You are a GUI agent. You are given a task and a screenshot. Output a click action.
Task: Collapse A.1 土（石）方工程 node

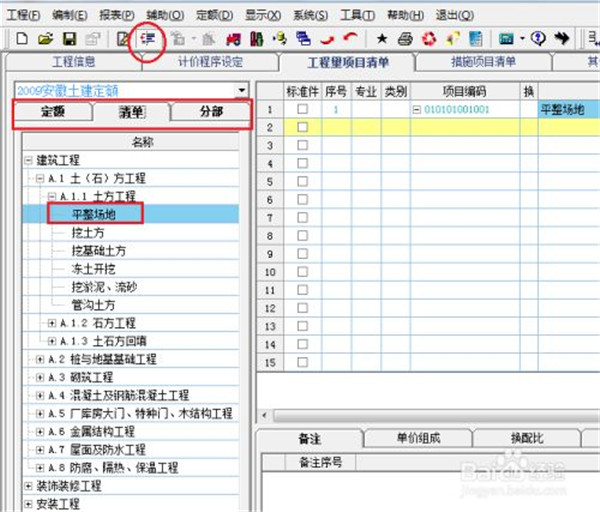coord(40,178)
